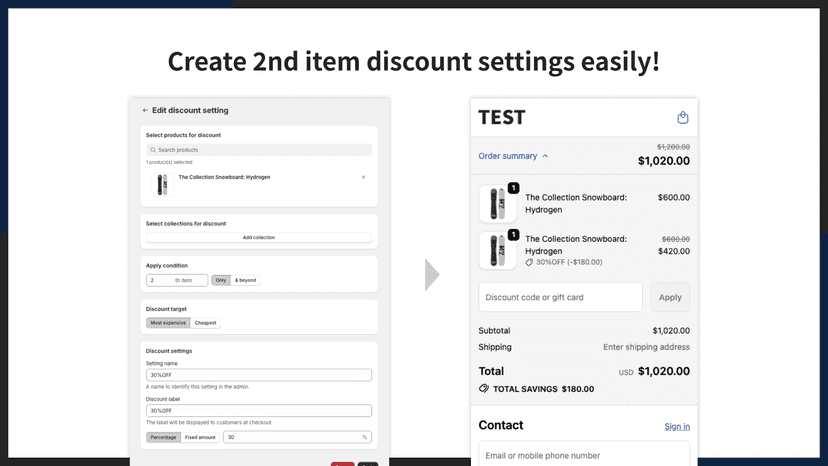Click the discount value percent field
The image size is (828, 466).
point(297,437)
